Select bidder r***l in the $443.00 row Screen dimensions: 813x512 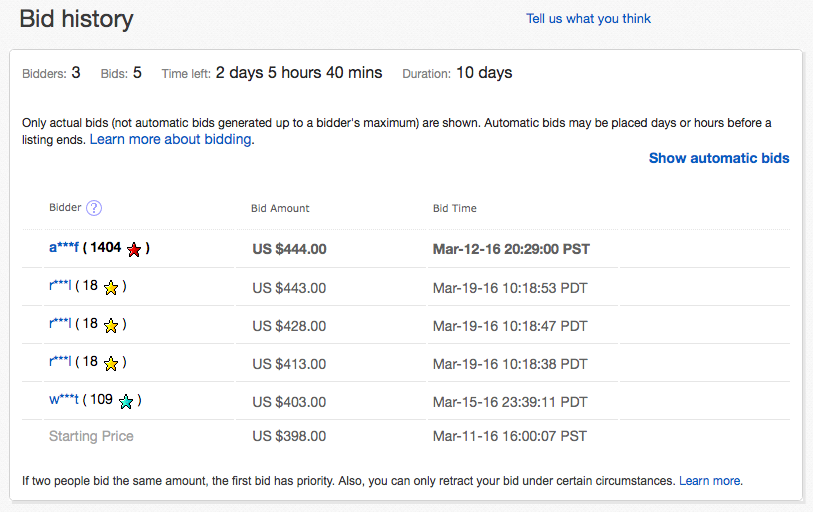coord(60,287)
